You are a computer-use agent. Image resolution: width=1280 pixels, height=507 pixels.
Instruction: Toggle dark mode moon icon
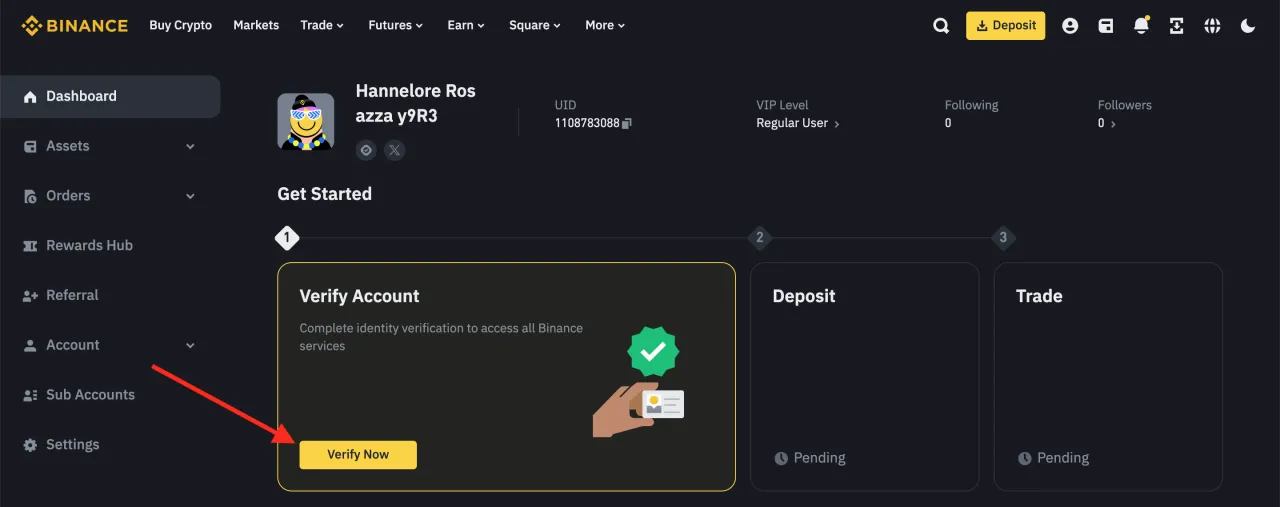tap(1248, 26)
